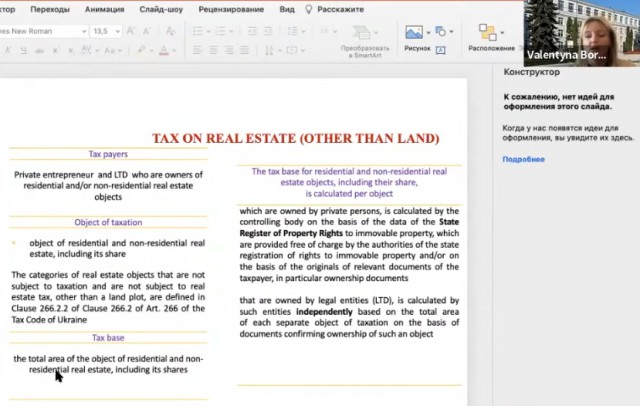
Task: Open the character spacing AV icon
Action: 86,50
